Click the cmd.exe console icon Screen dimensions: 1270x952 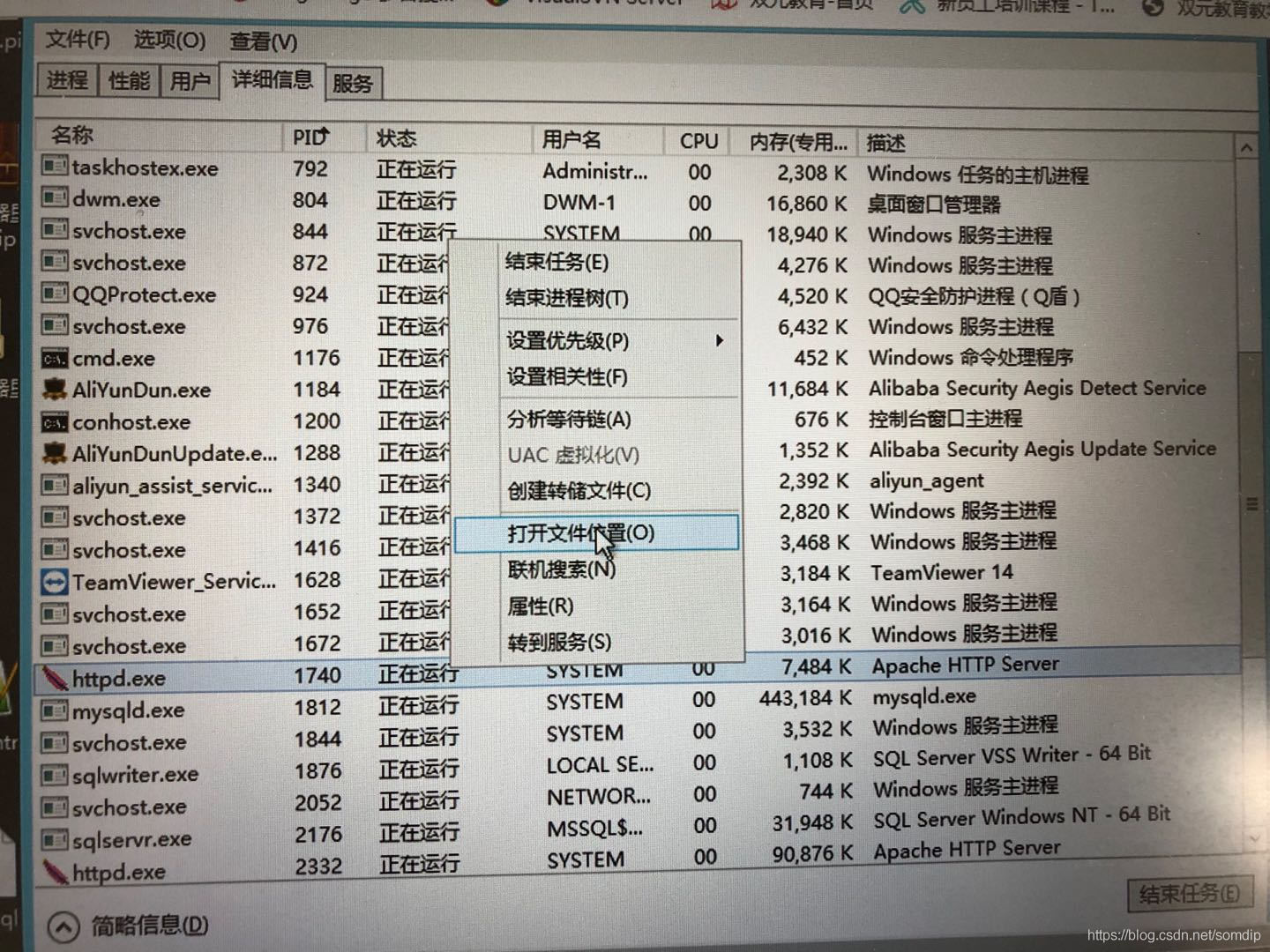[55, 358]
